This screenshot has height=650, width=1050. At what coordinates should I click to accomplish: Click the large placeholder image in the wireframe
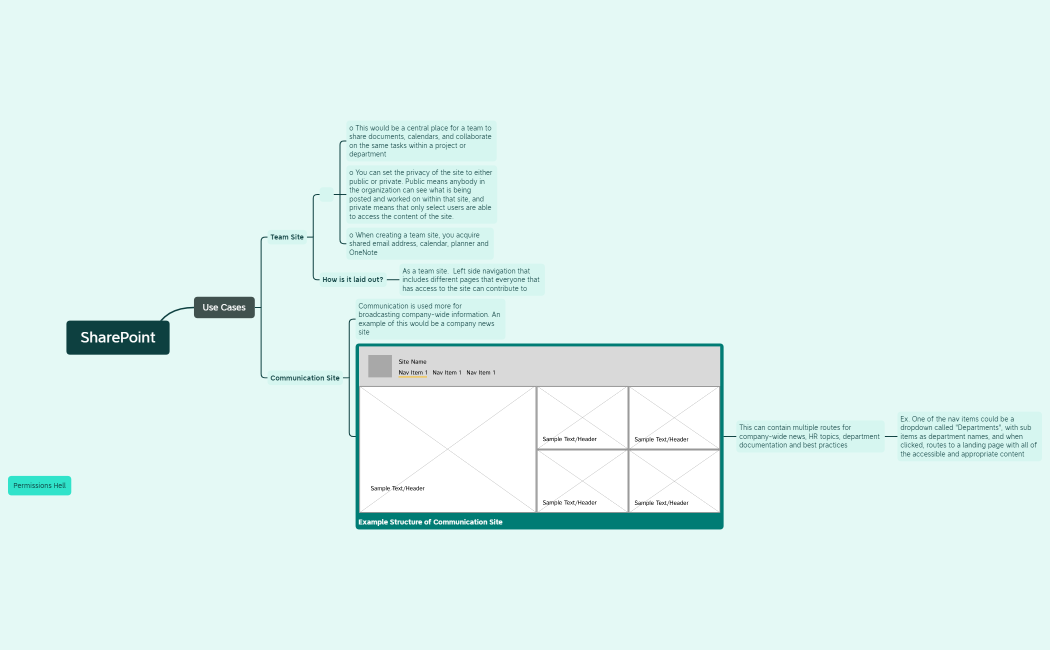pyautogui.click(x=447, y=449)
